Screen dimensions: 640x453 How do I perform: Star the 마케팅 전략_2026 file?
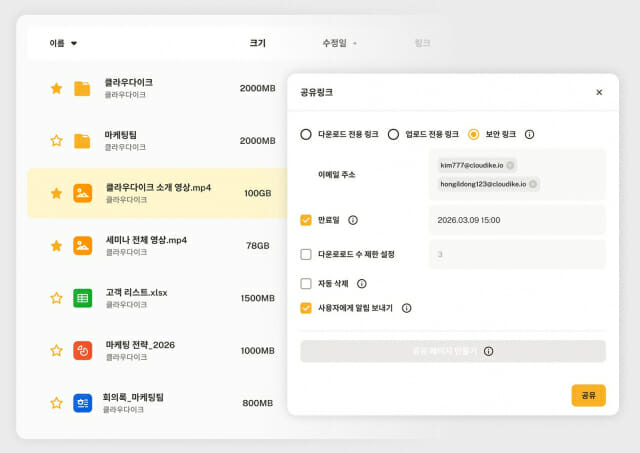point(56,351)
